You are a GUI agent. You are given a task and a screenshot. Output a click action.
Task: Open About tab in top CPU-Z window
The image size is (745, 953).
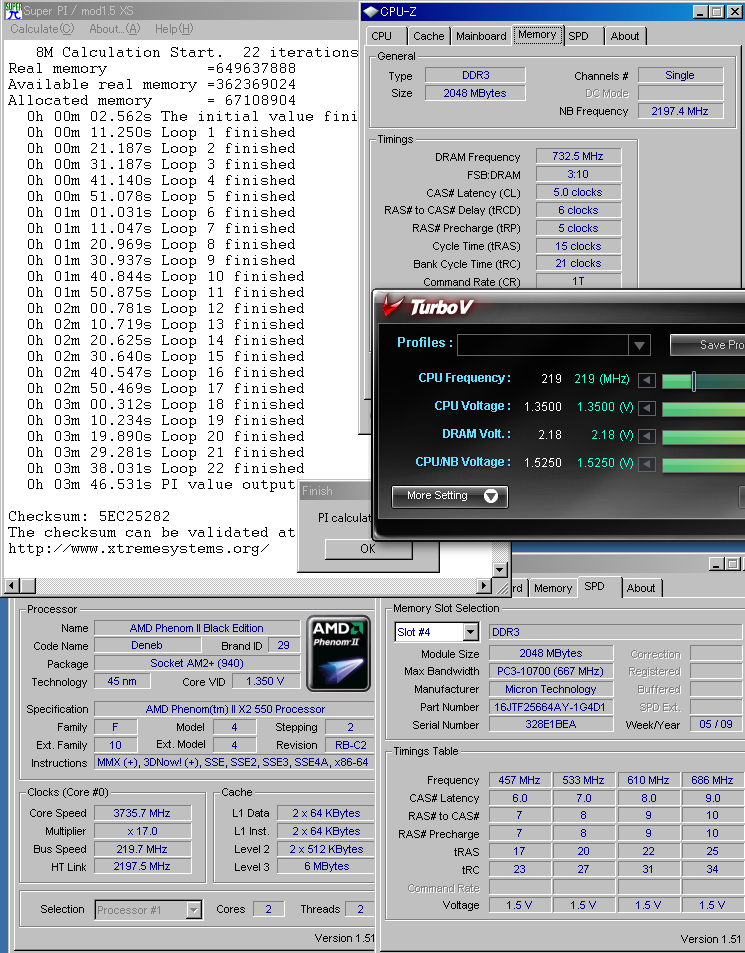coord(625,36)
